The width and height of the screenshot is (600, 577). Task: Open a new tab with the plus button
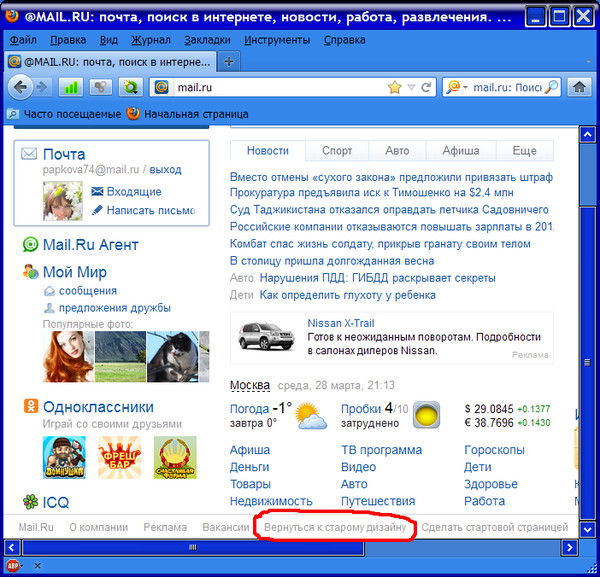point(229,61)
